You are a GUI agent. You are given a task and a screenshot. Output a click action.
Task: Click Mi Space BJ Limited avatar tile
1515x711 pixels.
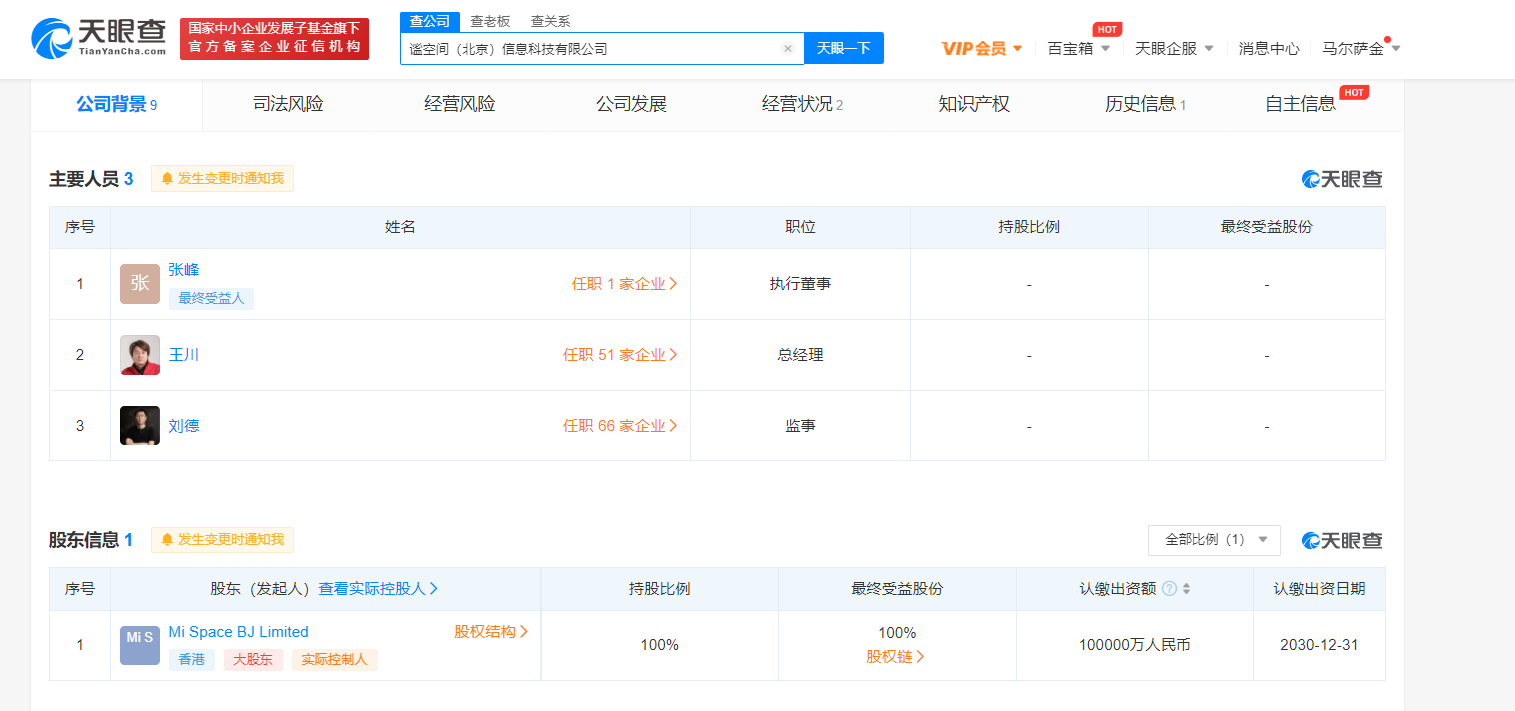139,645
